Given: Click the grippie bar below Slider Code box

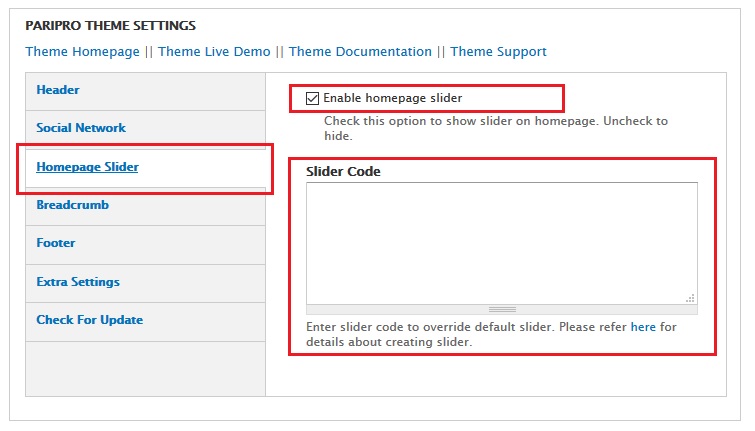Looking at the screenshot, I should [502, 310].
